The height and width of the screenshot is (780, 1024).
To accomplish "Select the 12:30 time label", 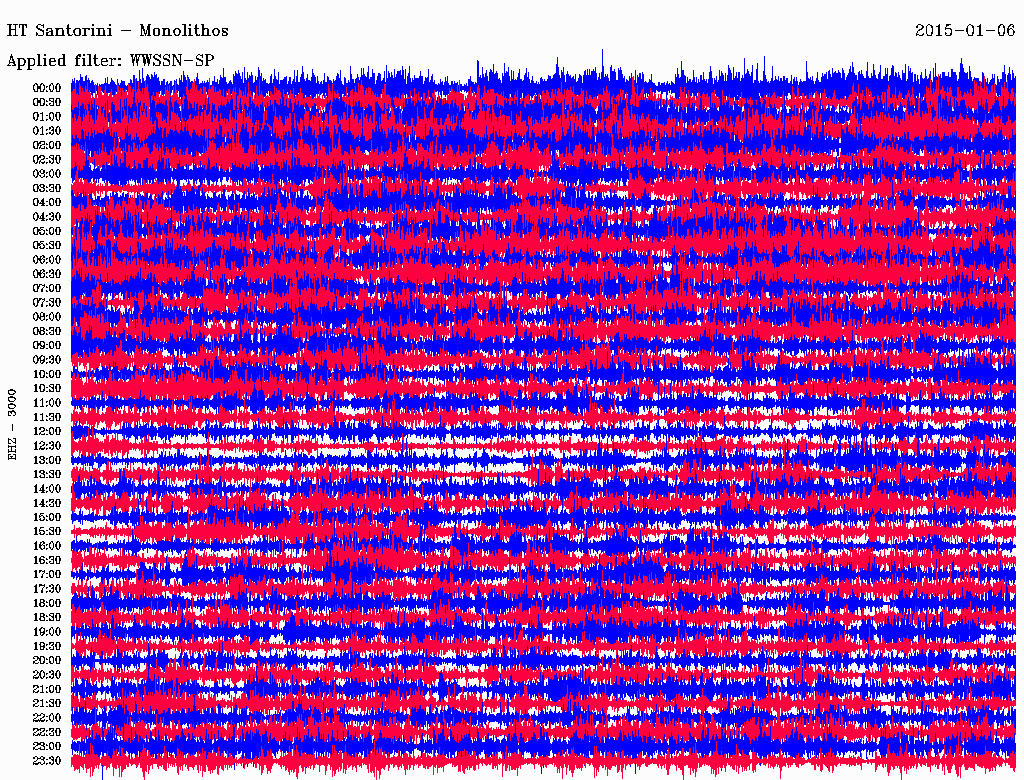I will pyautogui.click(x=47, y=446).
